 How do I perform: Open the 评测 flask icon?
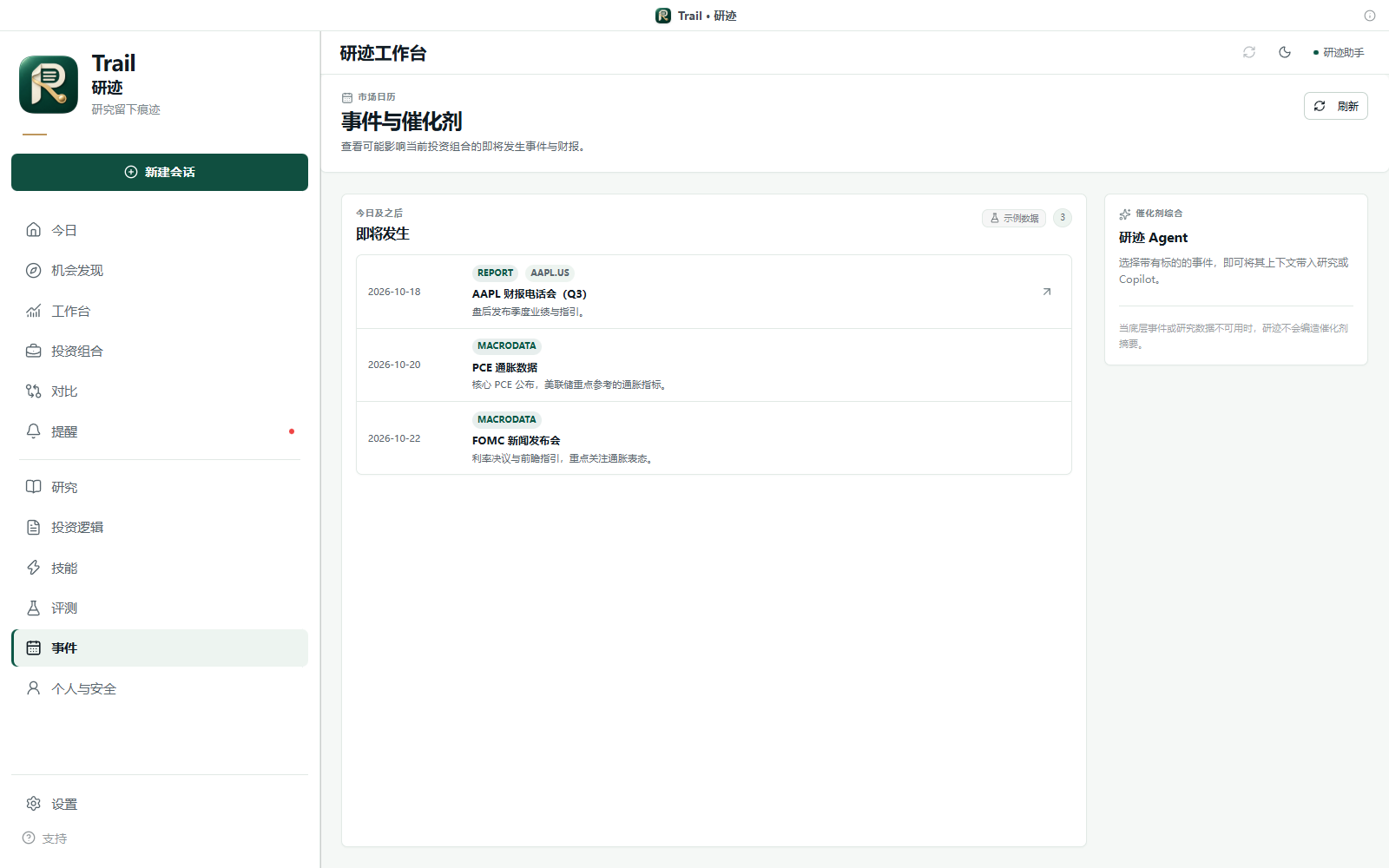click(33, 608)
